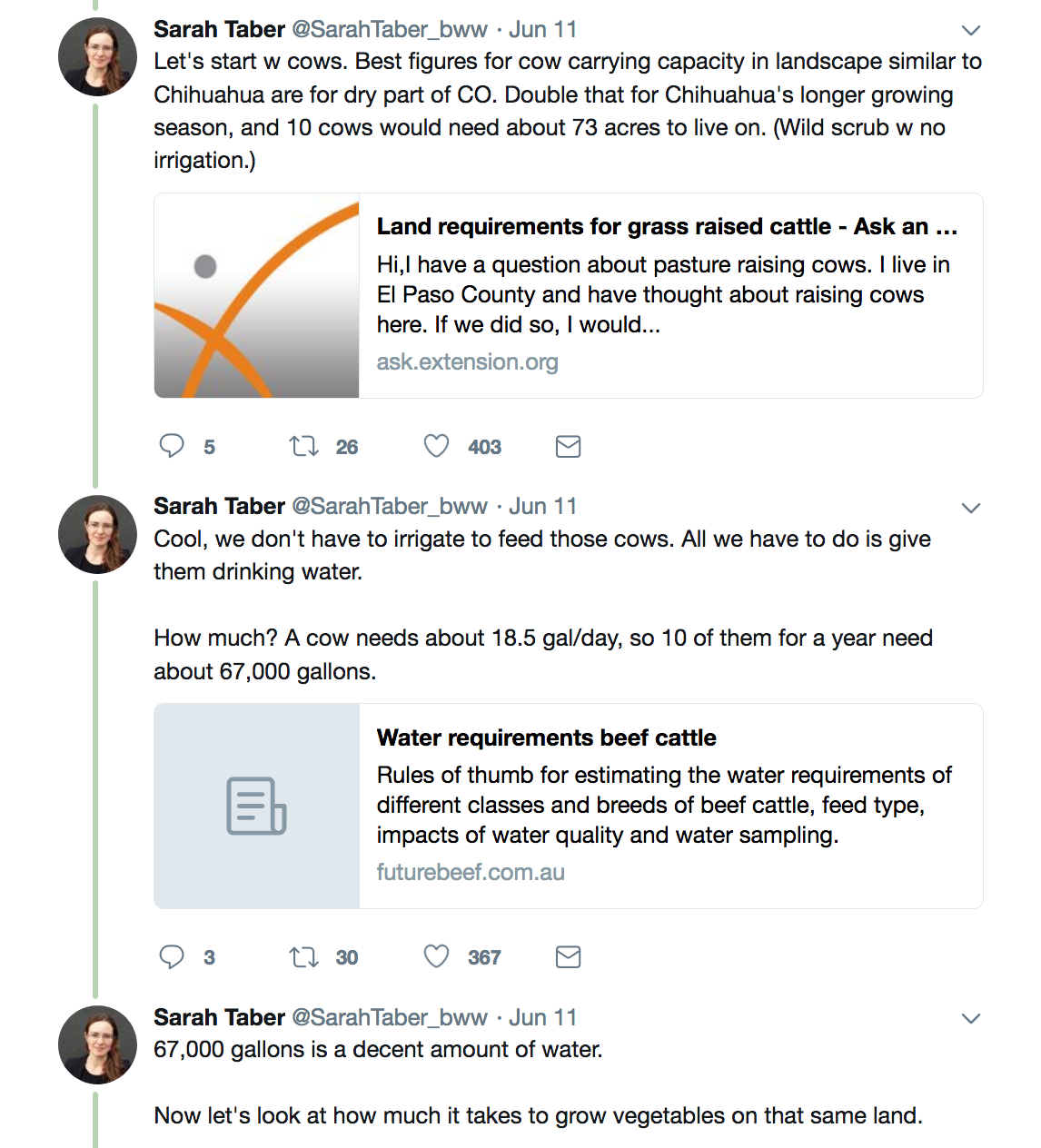The height and width of the screenshot is (1148, 1041).
Task: Expand the drinking water tweet's more menu
Action: (x=971, y=508)
